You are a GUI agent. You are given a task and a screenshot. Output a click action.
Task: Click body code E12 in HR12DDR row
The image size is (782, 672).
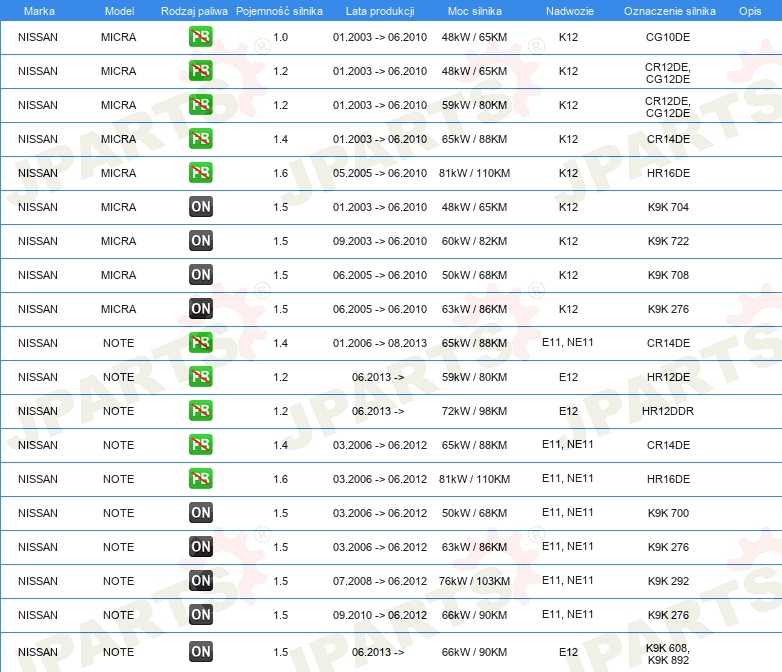click(568, 411)
